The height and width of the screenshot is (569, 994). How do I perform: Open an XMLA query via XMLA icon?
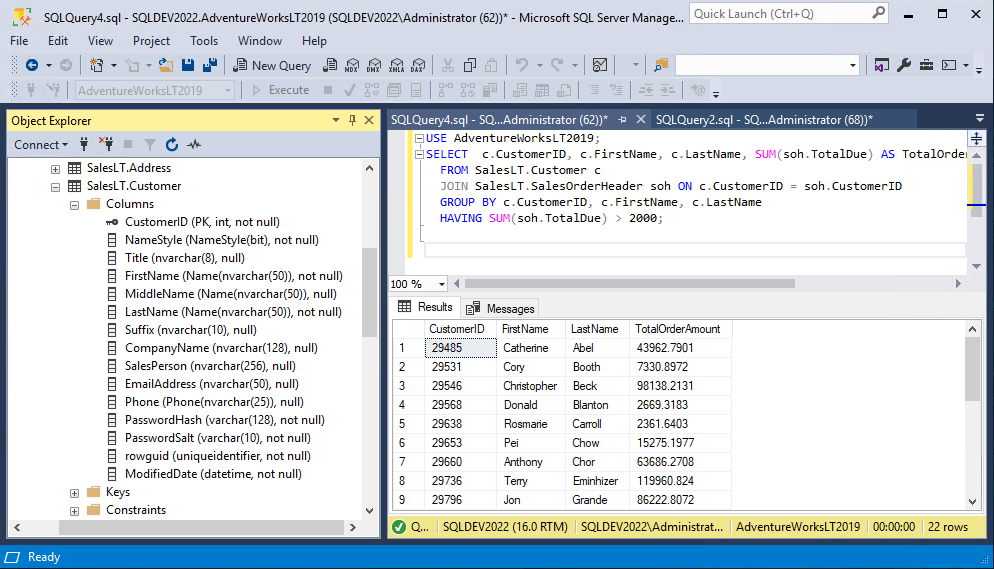click(396, 65)
